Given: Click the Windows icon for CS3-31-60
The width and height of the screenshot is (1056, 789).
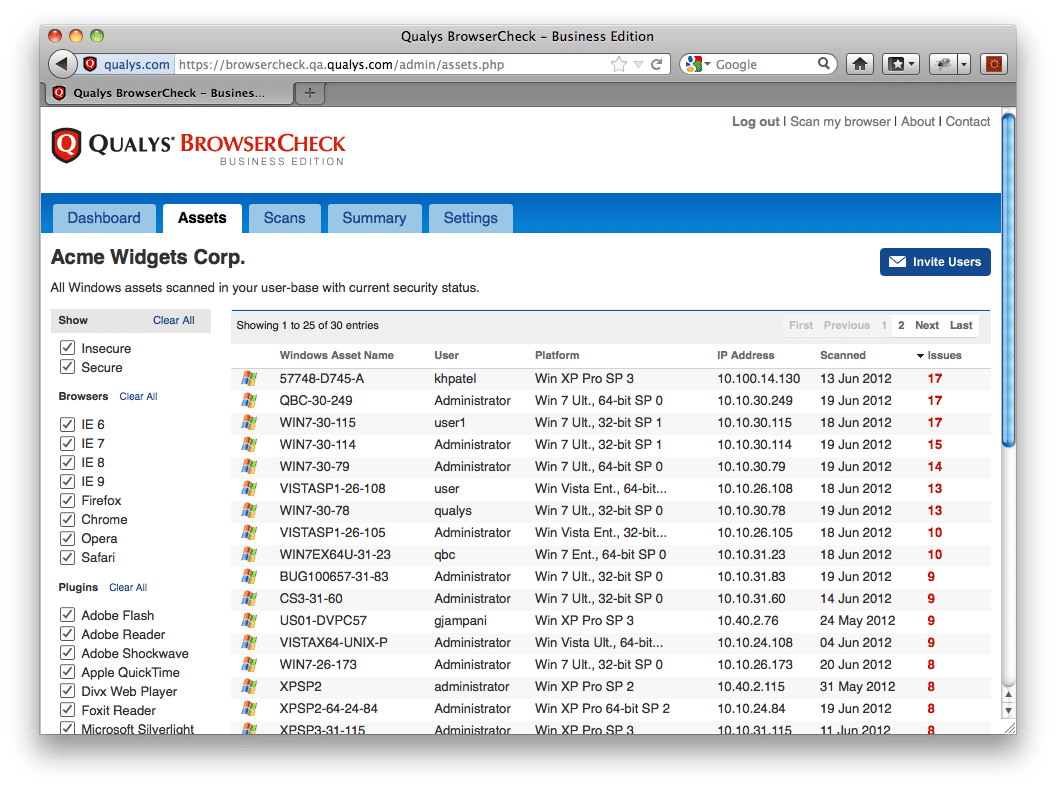Looking at the screenshot, I should [x=249, y=598].
